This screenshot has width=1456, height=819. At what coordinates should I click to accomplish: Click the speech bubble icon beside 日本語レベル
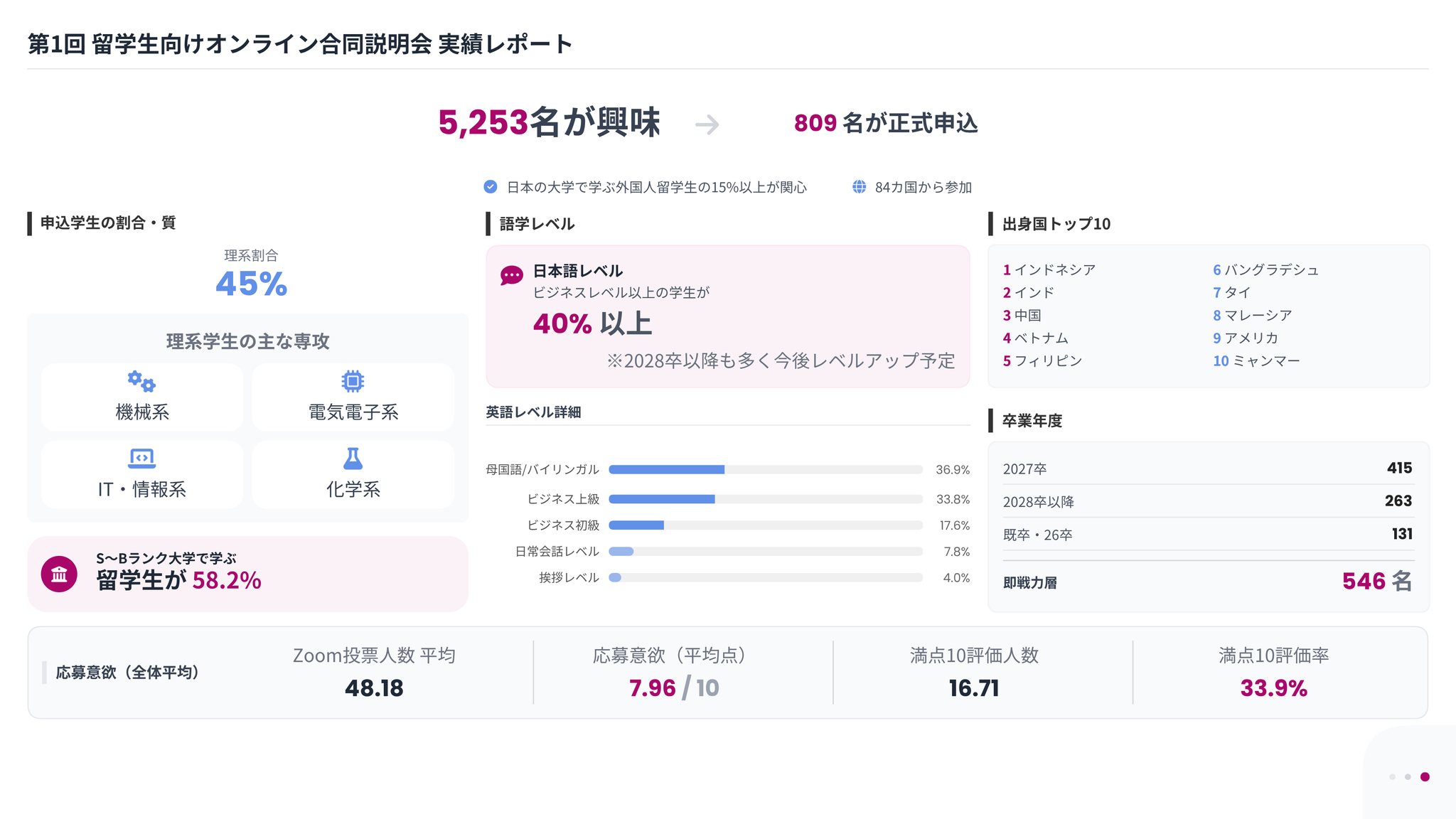[x=511, y=275]
